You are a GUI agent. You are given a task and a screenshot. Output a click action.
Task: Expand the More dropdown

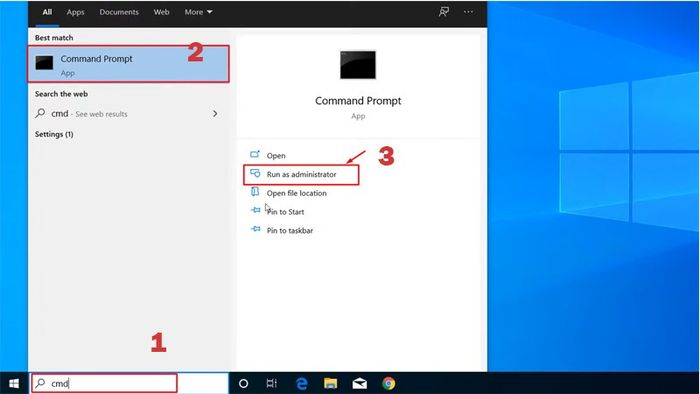pyautogui.click(x=198, y=12)
